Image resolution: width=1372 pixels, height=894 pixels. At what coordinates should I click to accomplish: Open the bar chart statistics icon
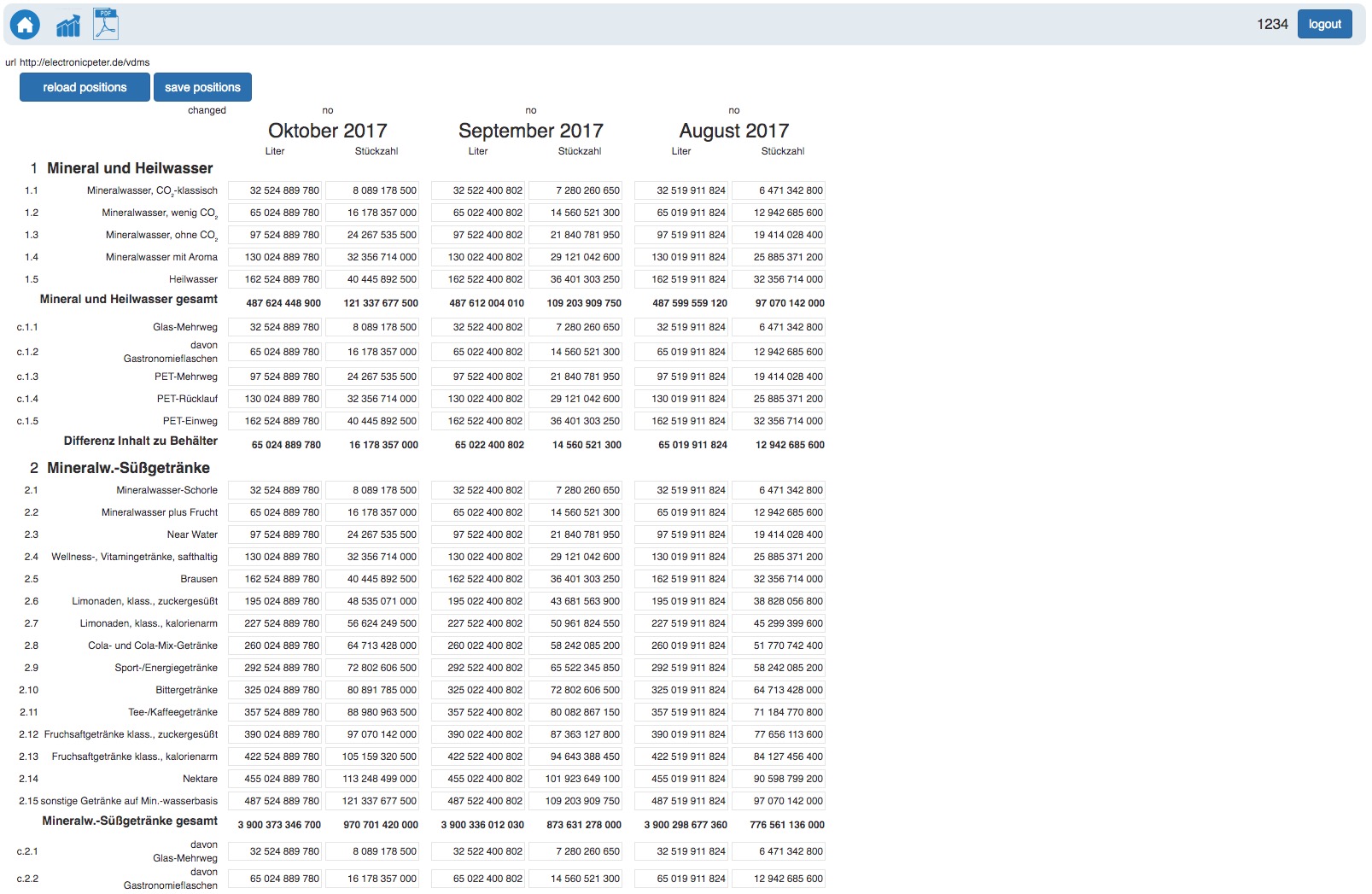[68, 26]
